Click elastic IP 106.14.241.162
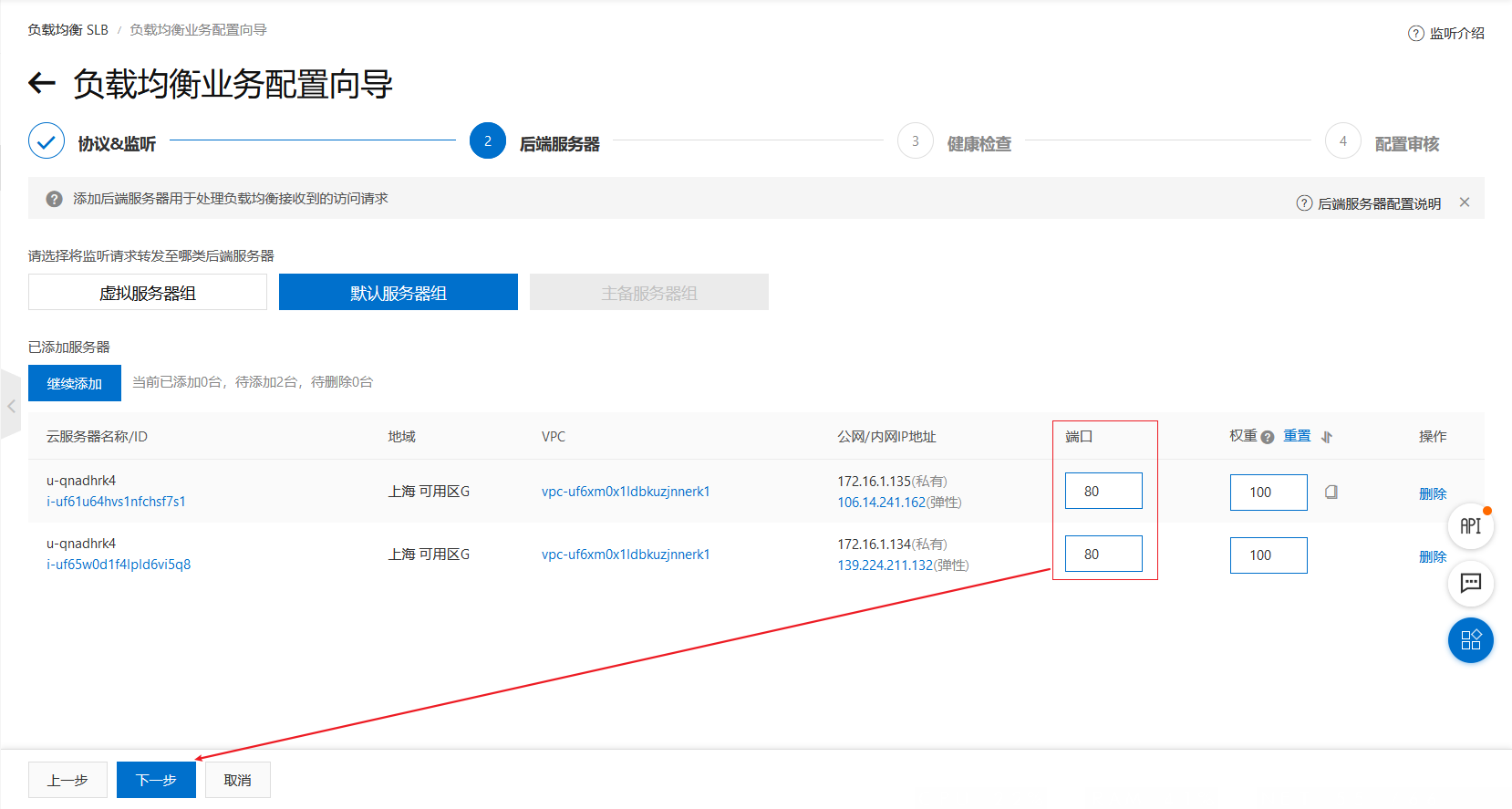This screenshot has width=1512, height=809. (x=882, y=503)
